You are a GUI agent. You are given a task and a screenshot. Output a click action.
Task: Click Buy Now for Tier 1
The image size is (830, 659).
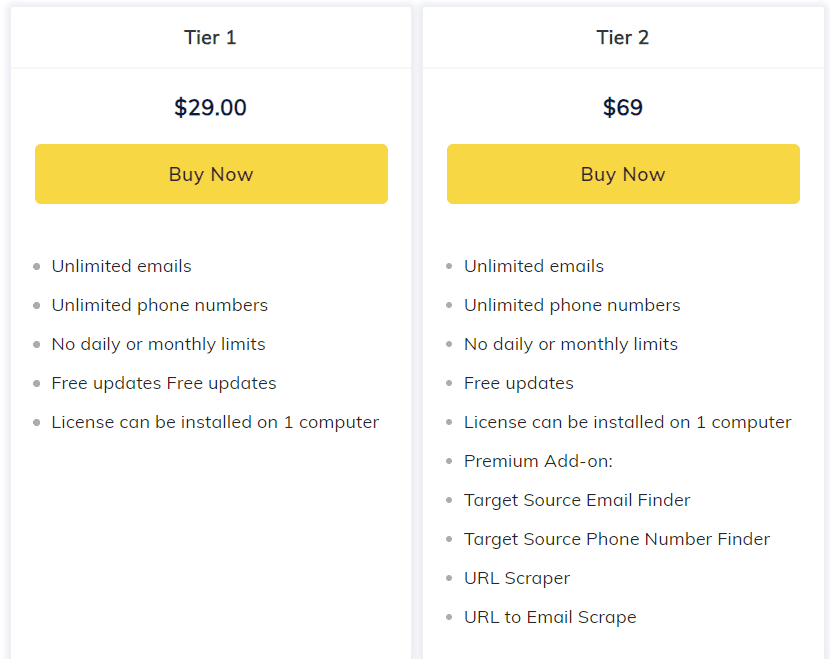(211, 174)
